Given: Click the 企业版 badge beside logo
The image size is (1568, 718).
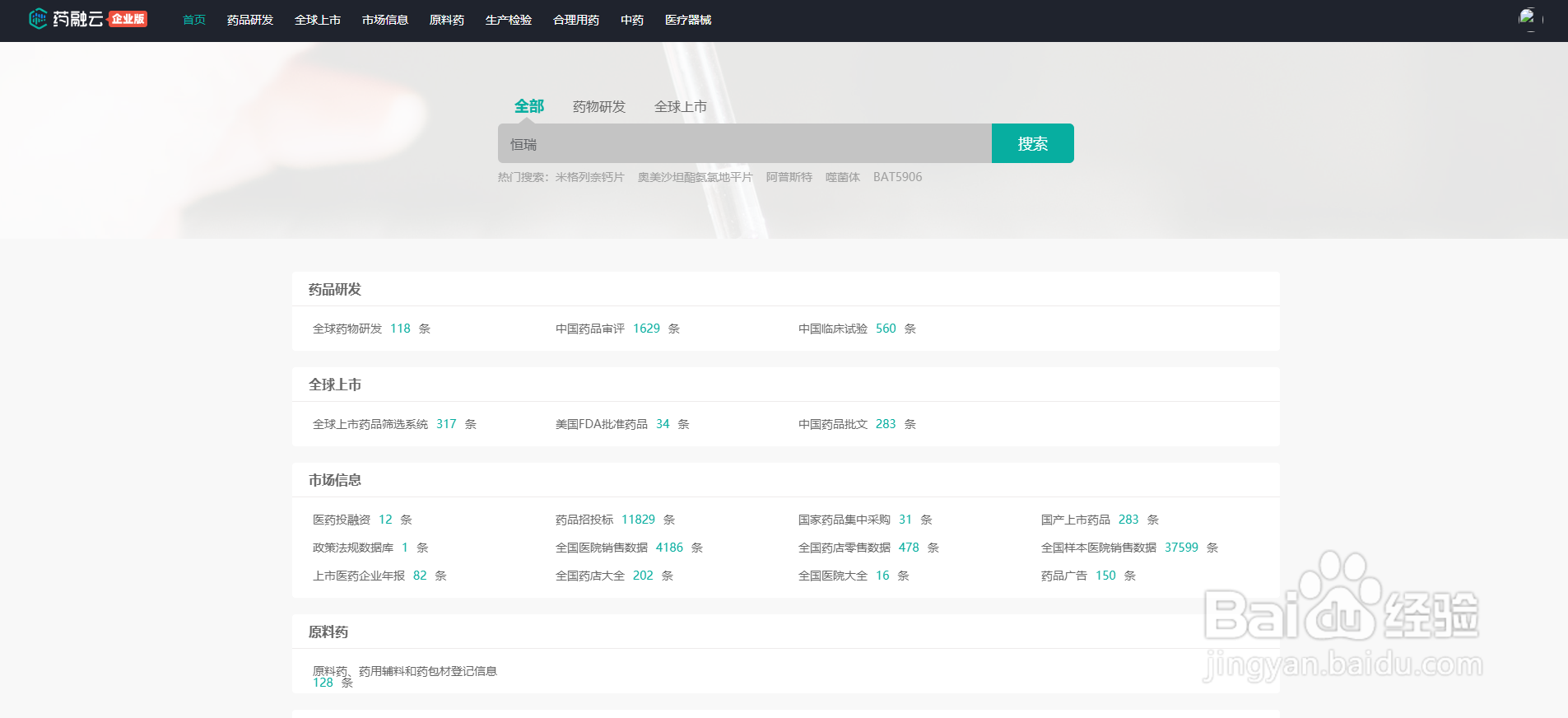Looking at the screenshot, I should click(x=128, y=19).
